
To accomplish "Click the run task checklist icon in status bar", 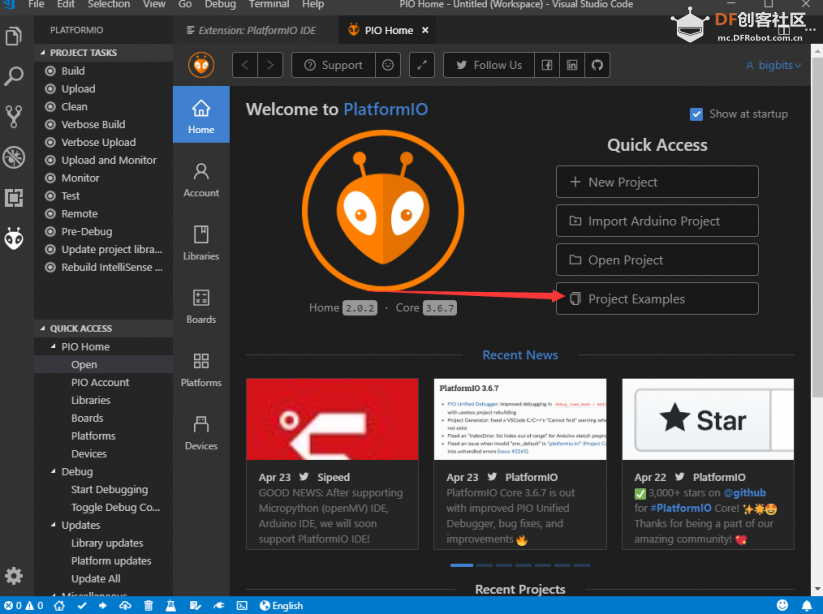I will point(195,606).
